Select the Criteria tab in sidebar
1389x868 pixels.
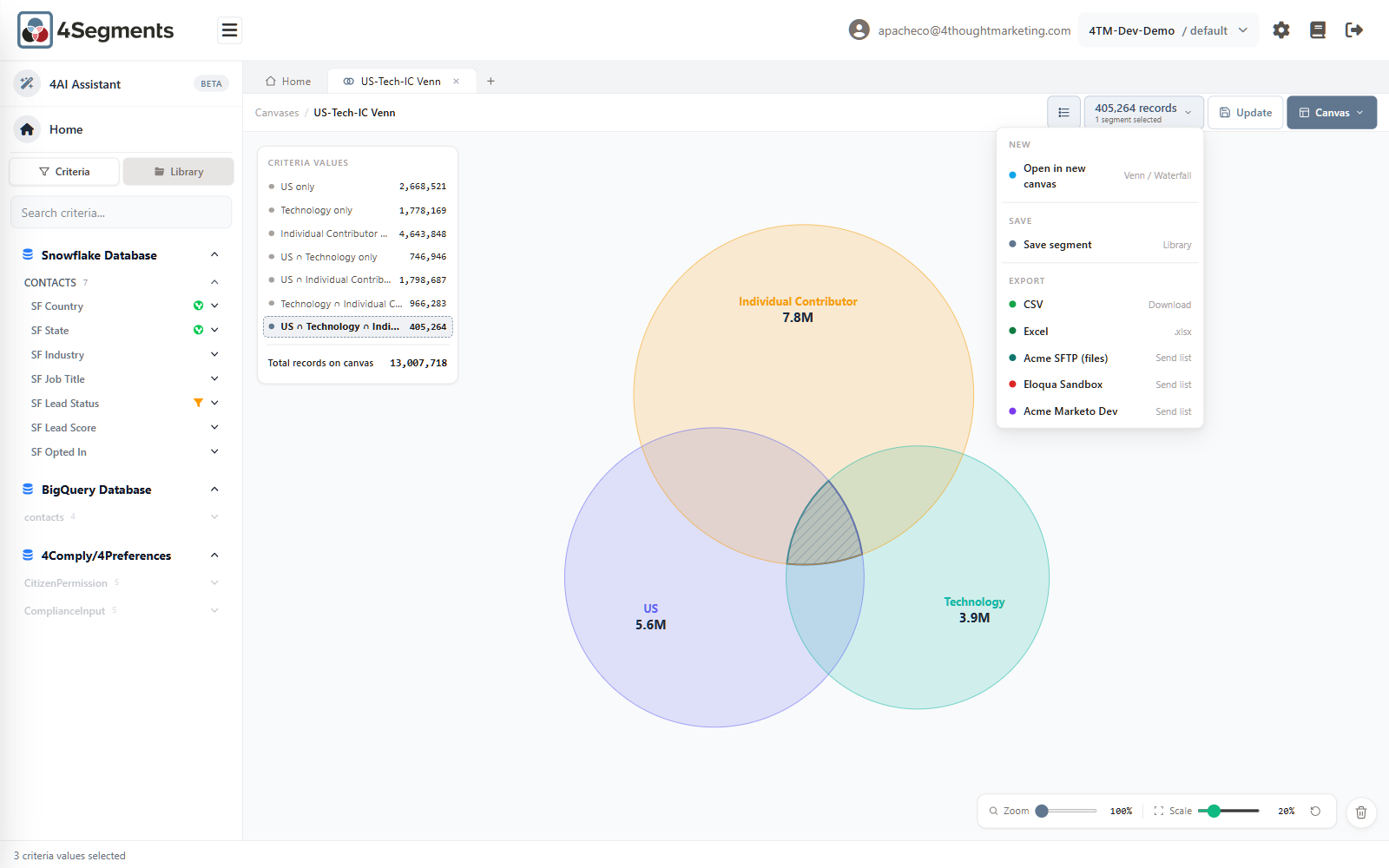coord(64,172)
